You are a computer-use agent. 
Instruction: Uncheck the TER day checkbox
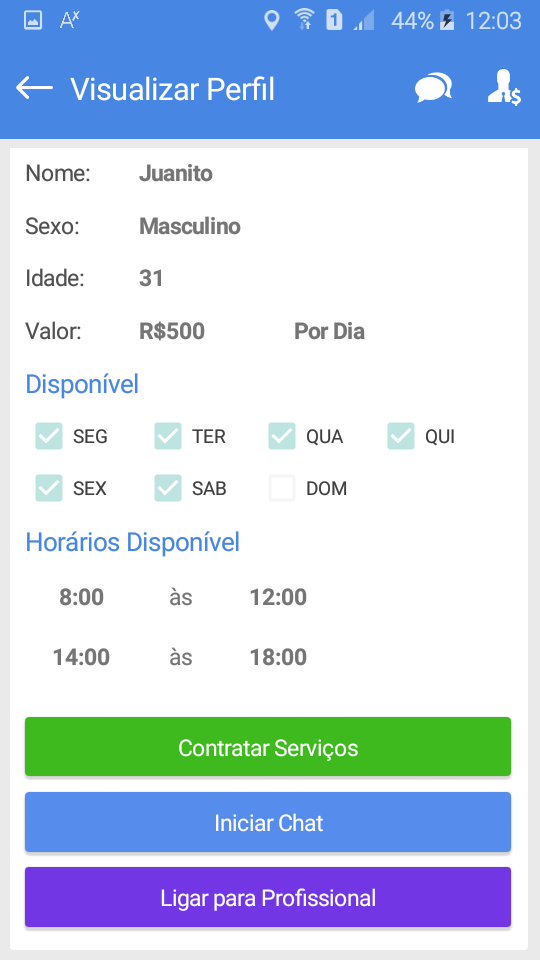168,436
